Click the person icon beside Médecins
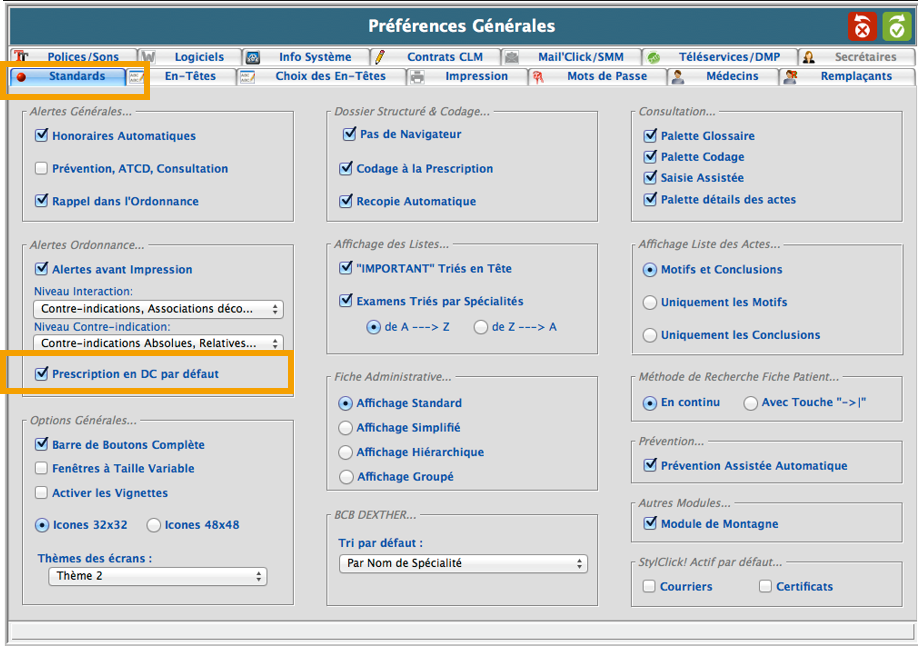This screenshot has width=918, height=646. pyautogui.click(x=678, y=76)
